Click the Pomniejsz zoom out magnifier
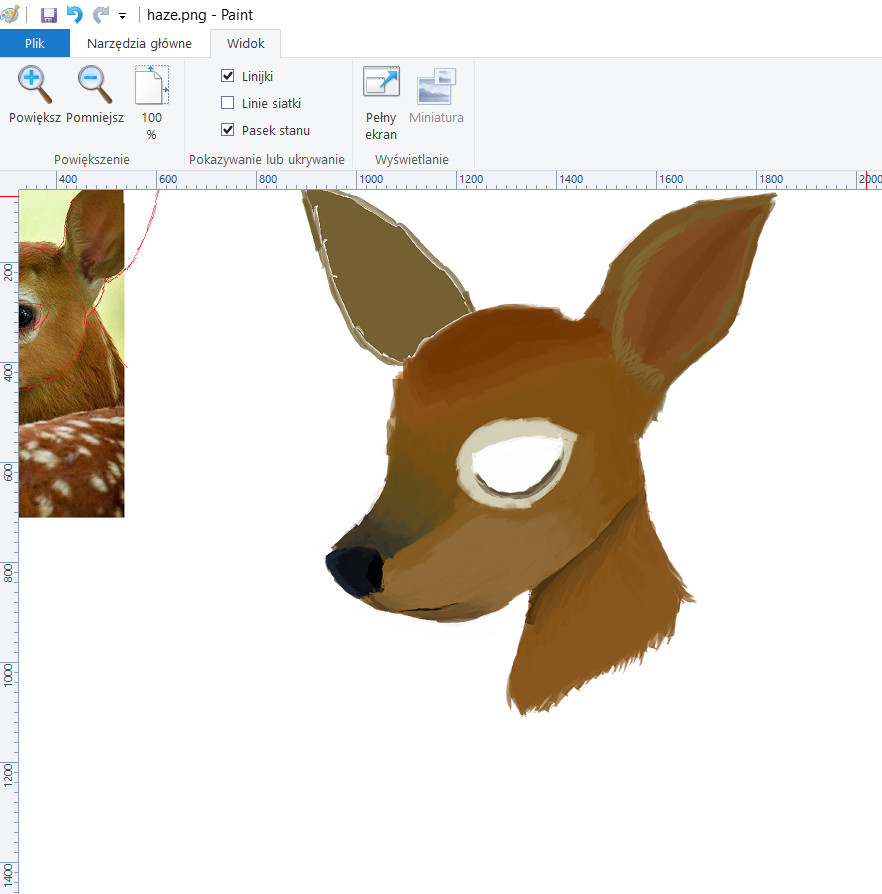Image resolution: width=882 pixels, height=894 pixels. click(x=95, y=86)
